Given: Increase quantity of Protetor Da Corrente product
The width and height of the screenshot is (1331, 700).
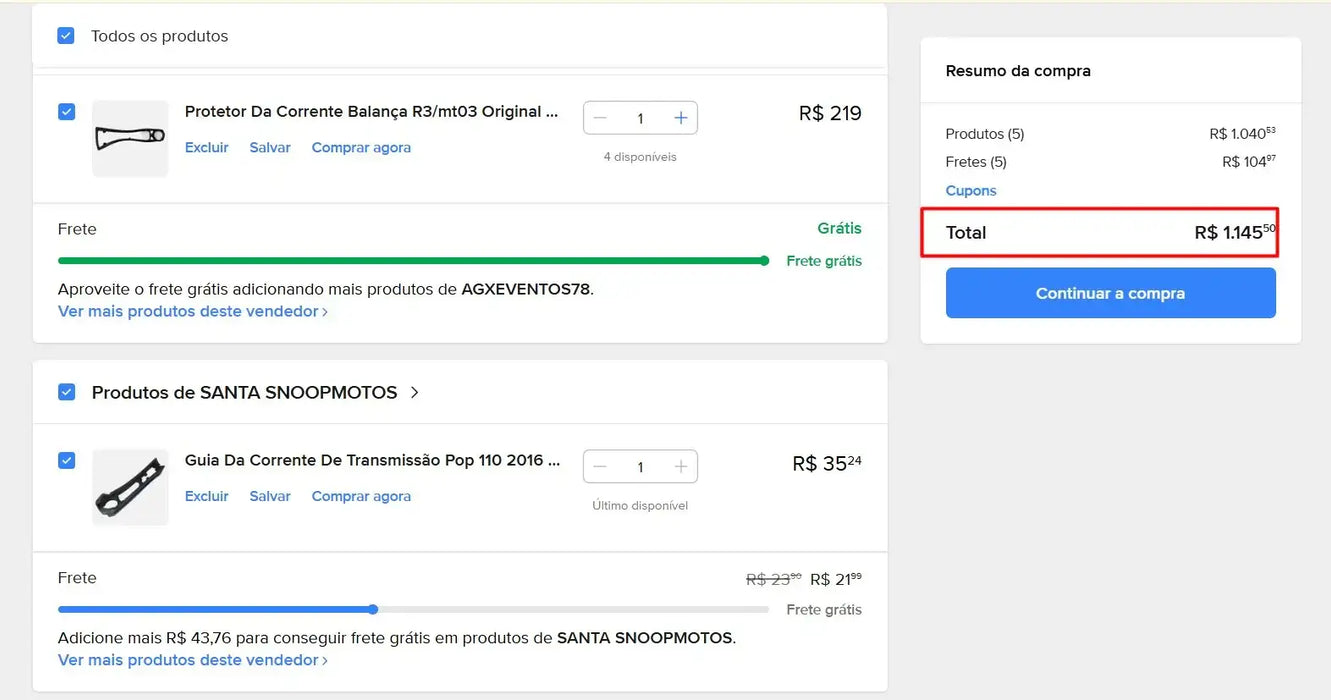Looking at the screenshot, I should pyautogui.click(x=680, y=117).
